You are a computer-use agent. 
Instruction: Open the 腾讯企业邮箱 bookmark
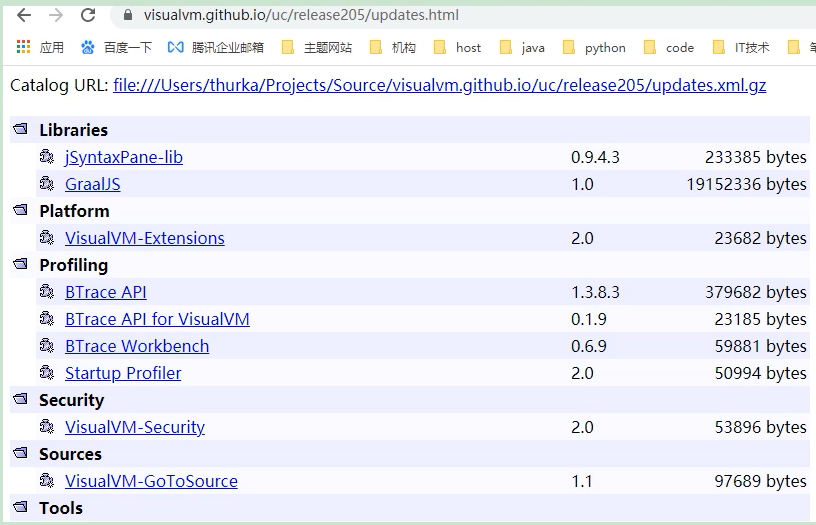(215, 47)
